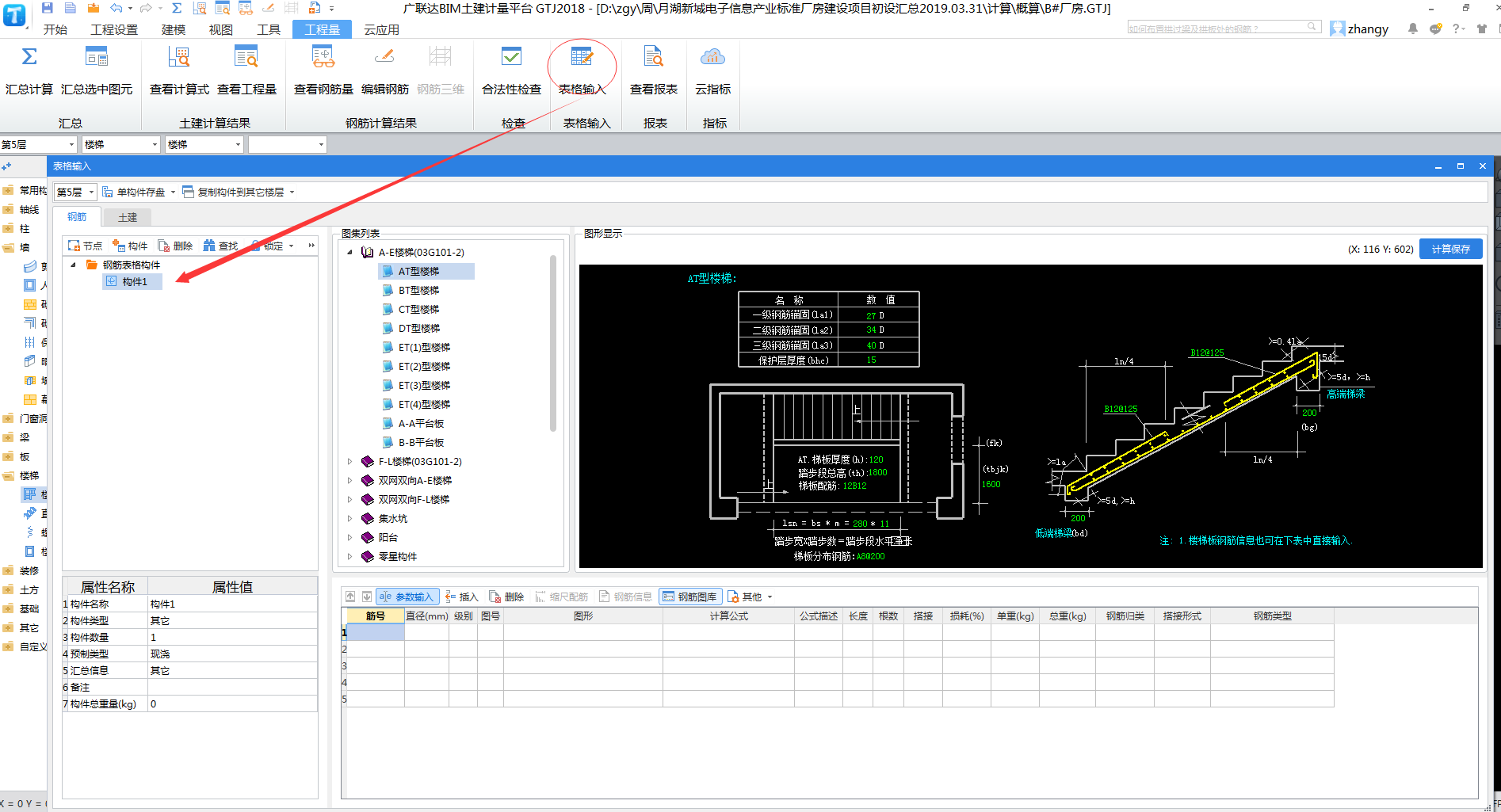Click 删除 in the component tree toolbar
The height and width of the screenshot is (812, 1501).
[x=175, y=246]
